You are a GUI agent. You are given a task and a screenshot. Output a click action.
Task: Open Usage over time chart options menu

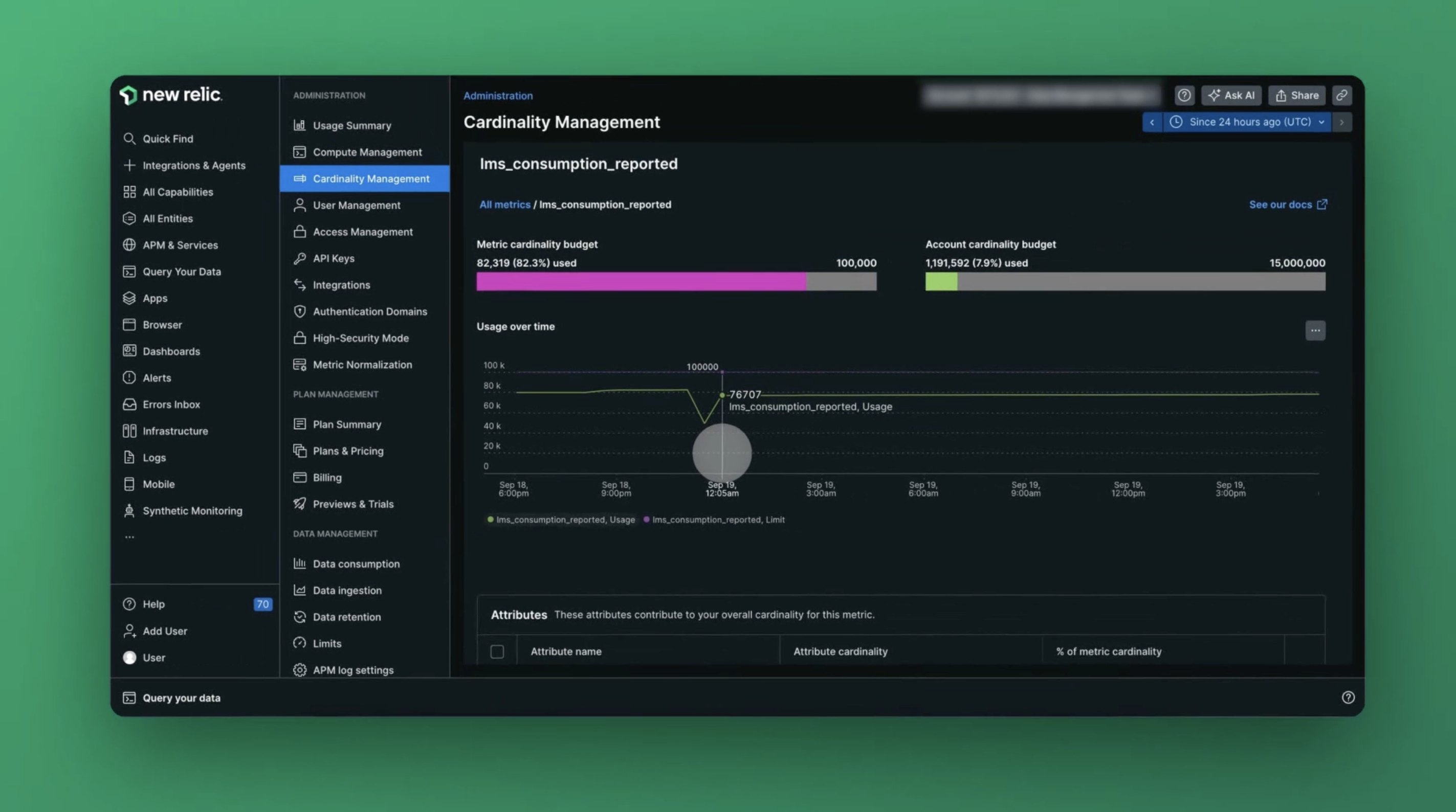1315,330
